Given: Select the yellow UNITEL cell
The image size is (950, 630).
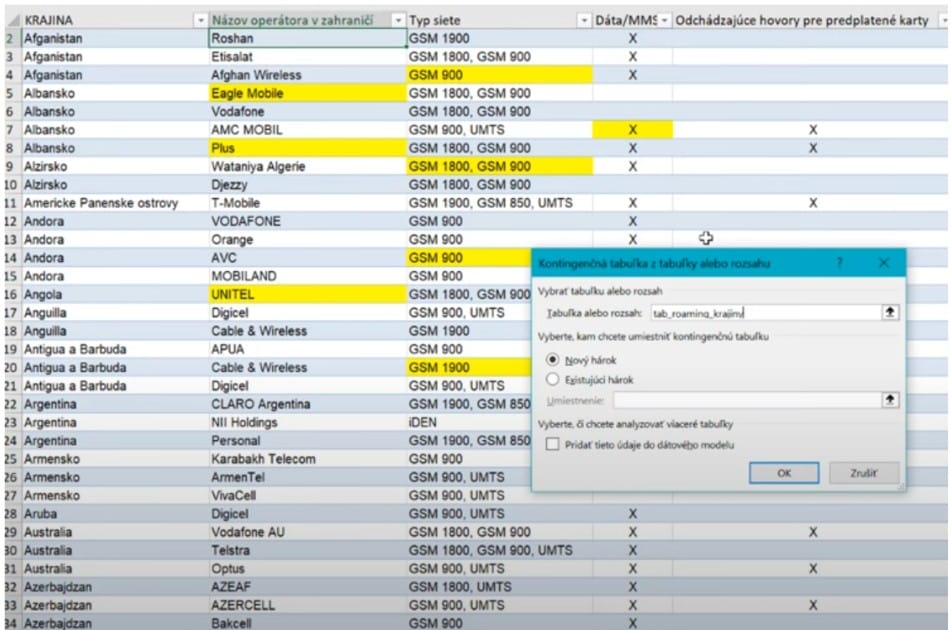Looking at the screenshot, I should (x=308, y=294).
